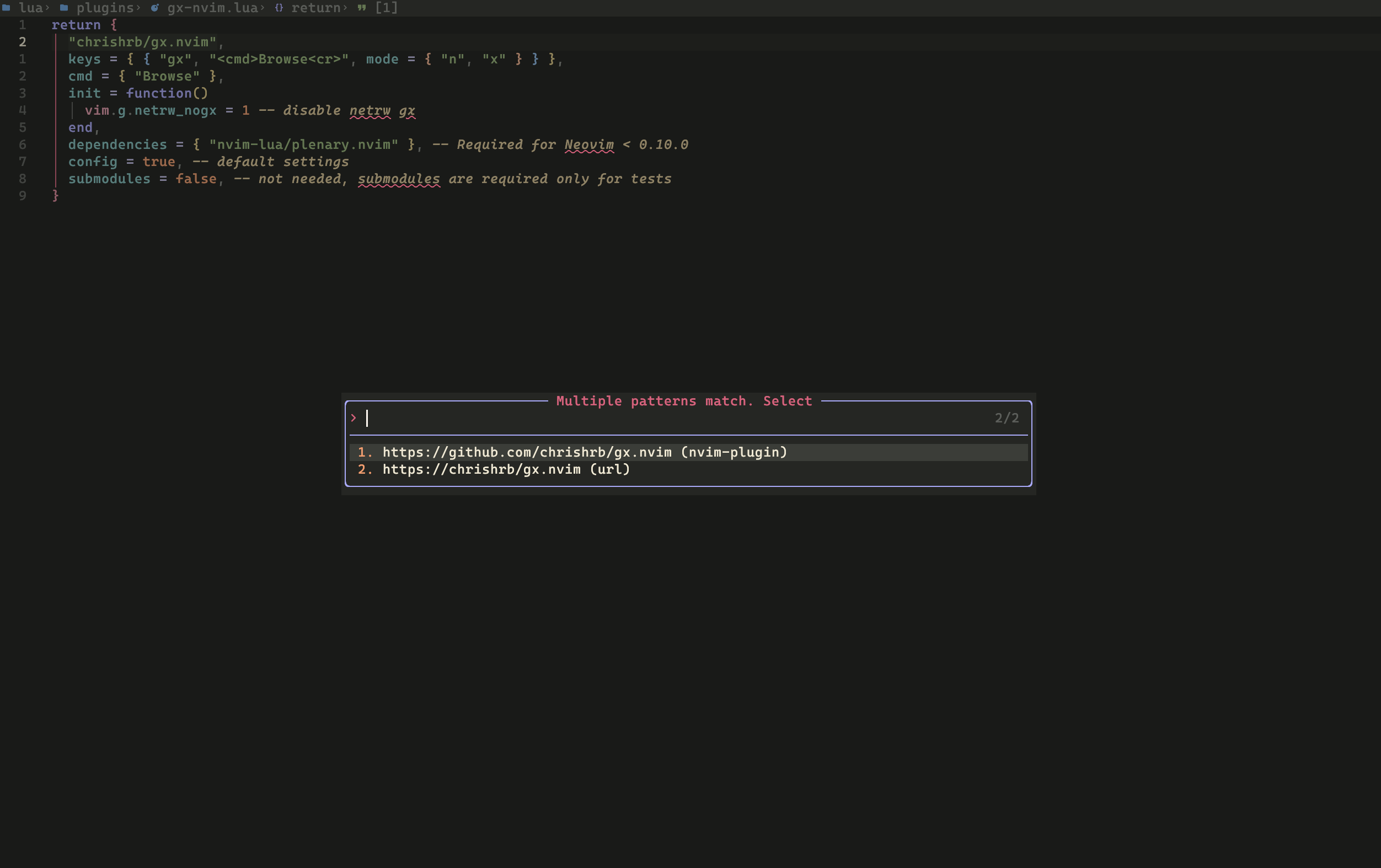The height and width of the screenshot is (868, 1381).
Task: Click the Lua language icon beside gx-nvim.lua
Action: point(155,8)
